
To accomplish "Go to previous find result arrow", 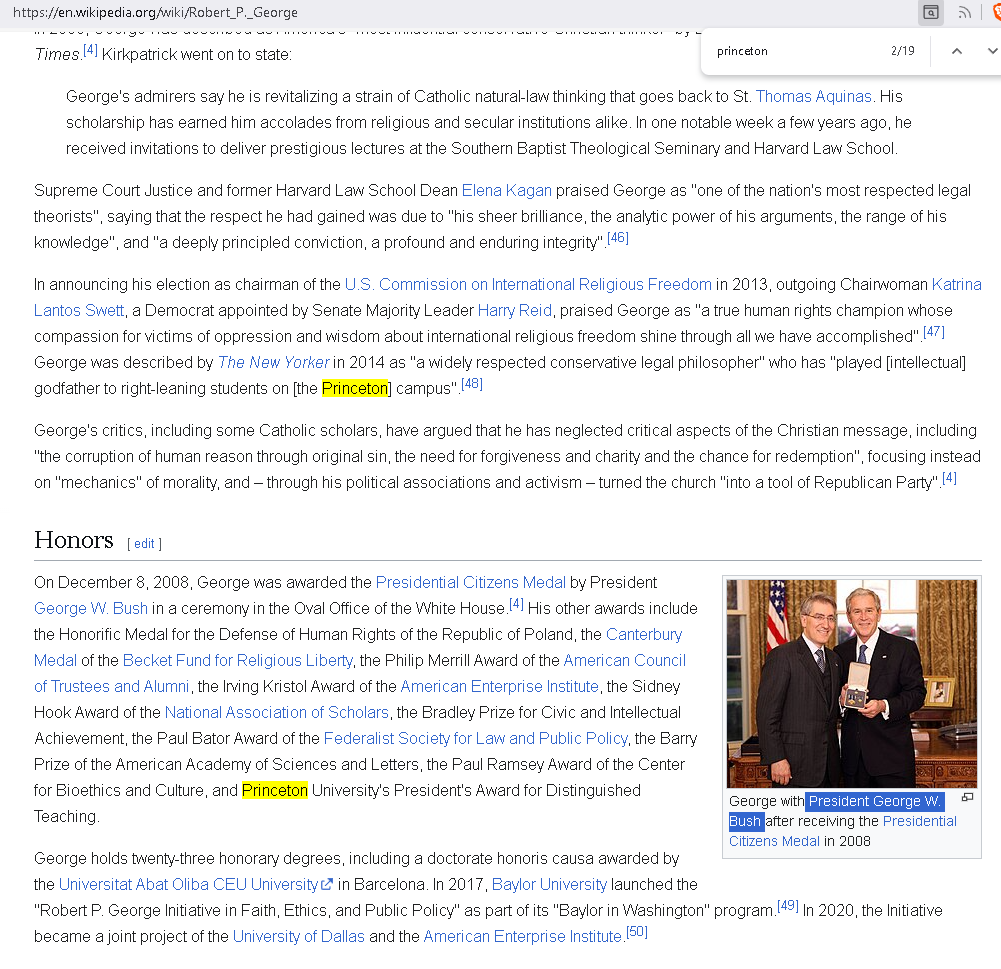I will (x=956, y=51).
